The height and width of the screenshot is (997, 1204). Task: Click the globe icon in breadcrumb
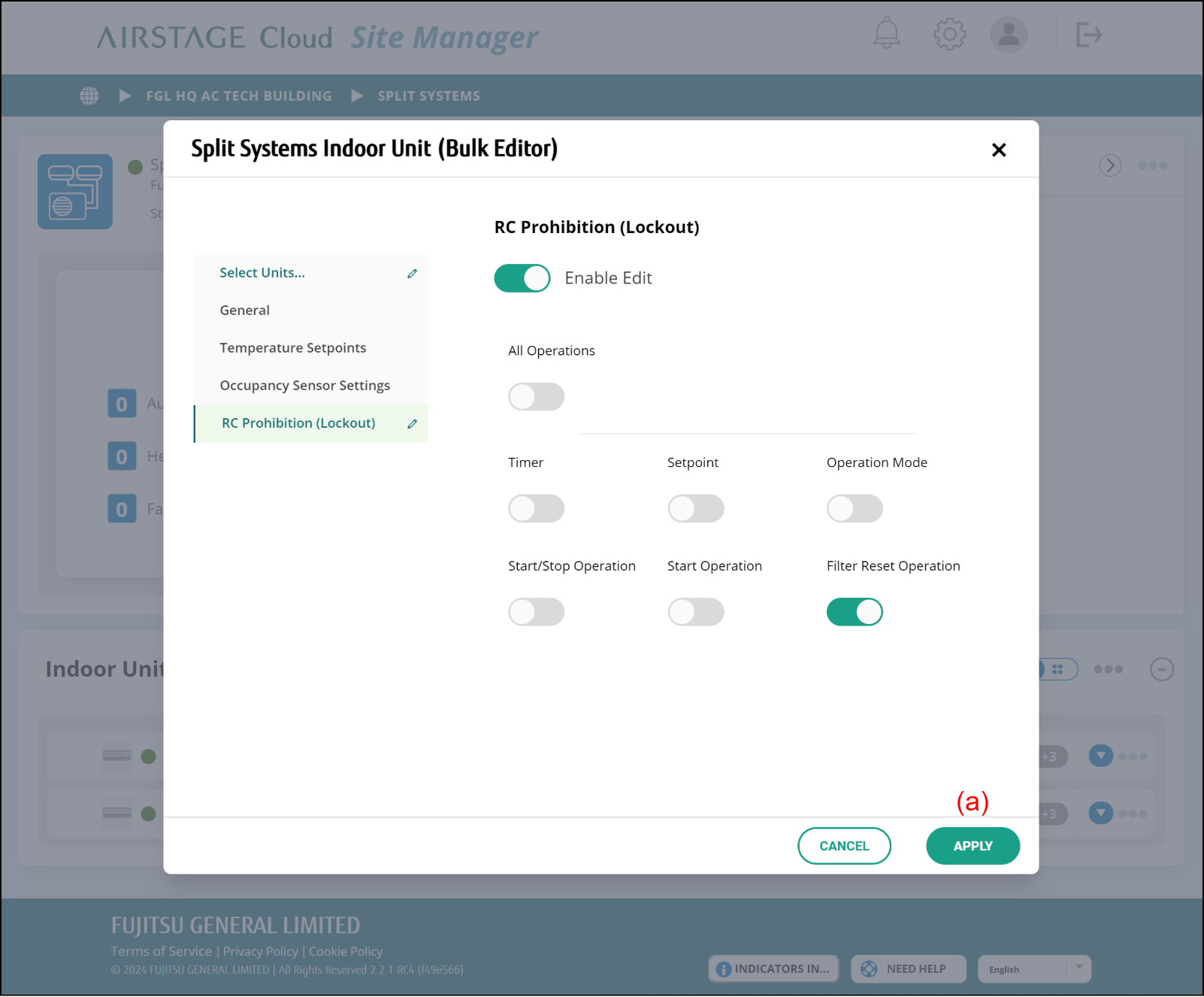[x=89, y=95]
